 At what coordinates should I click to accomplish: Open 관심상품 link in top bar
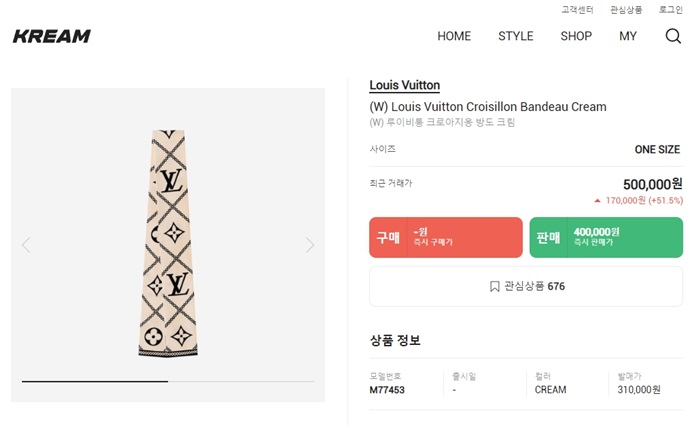(627, 10)
